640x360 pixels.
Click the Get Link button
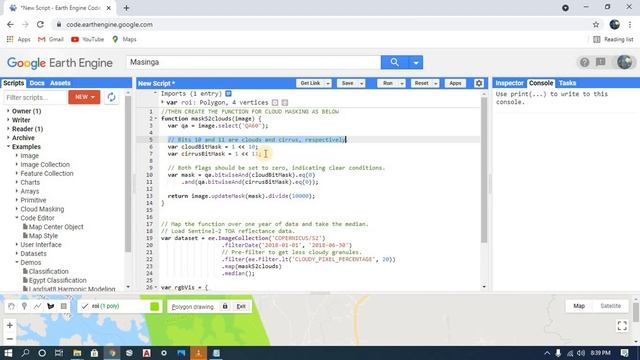click(x=310, y=83)
